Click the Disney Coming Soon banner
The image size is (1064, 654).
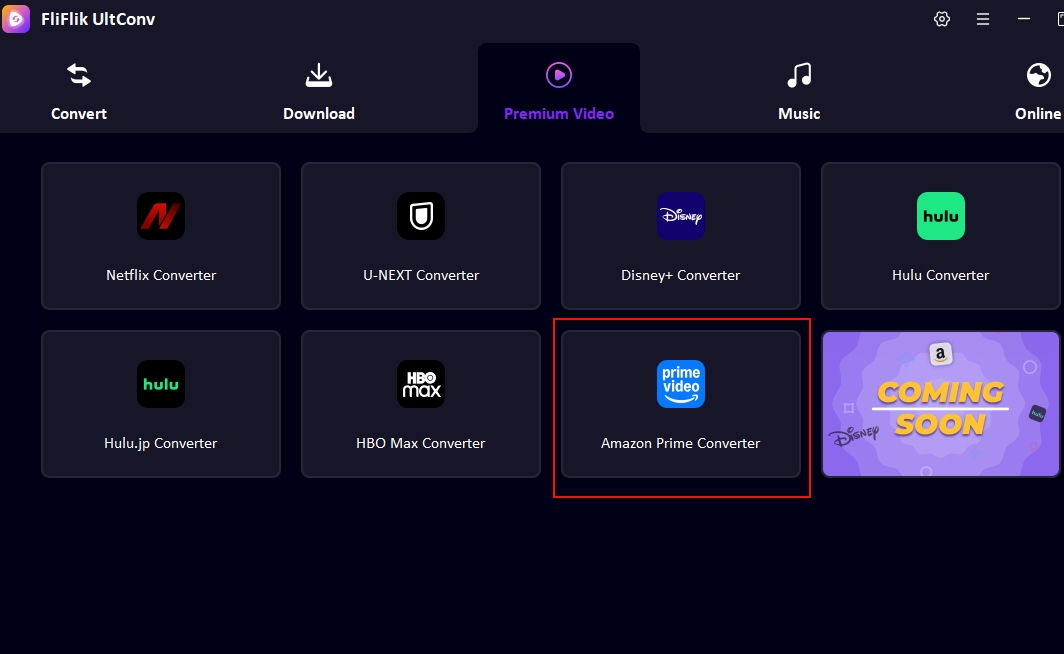point(940,404)
